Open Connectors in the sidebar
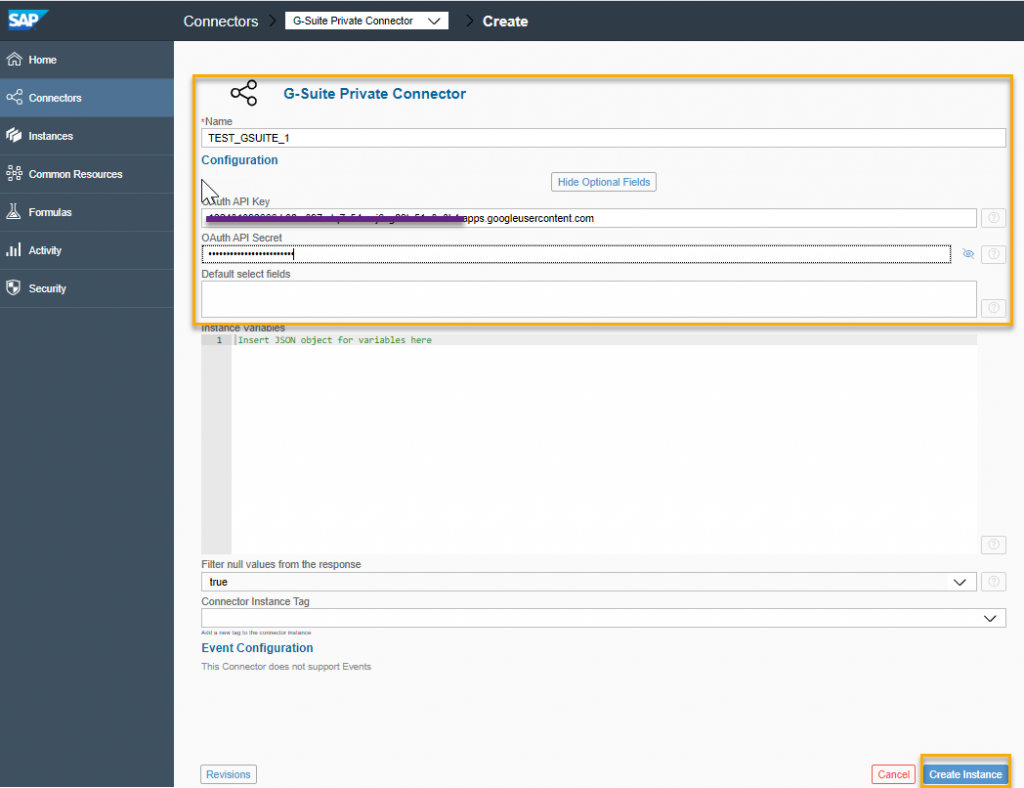This screenshot has width=1024, height=788. coord(87,98)
